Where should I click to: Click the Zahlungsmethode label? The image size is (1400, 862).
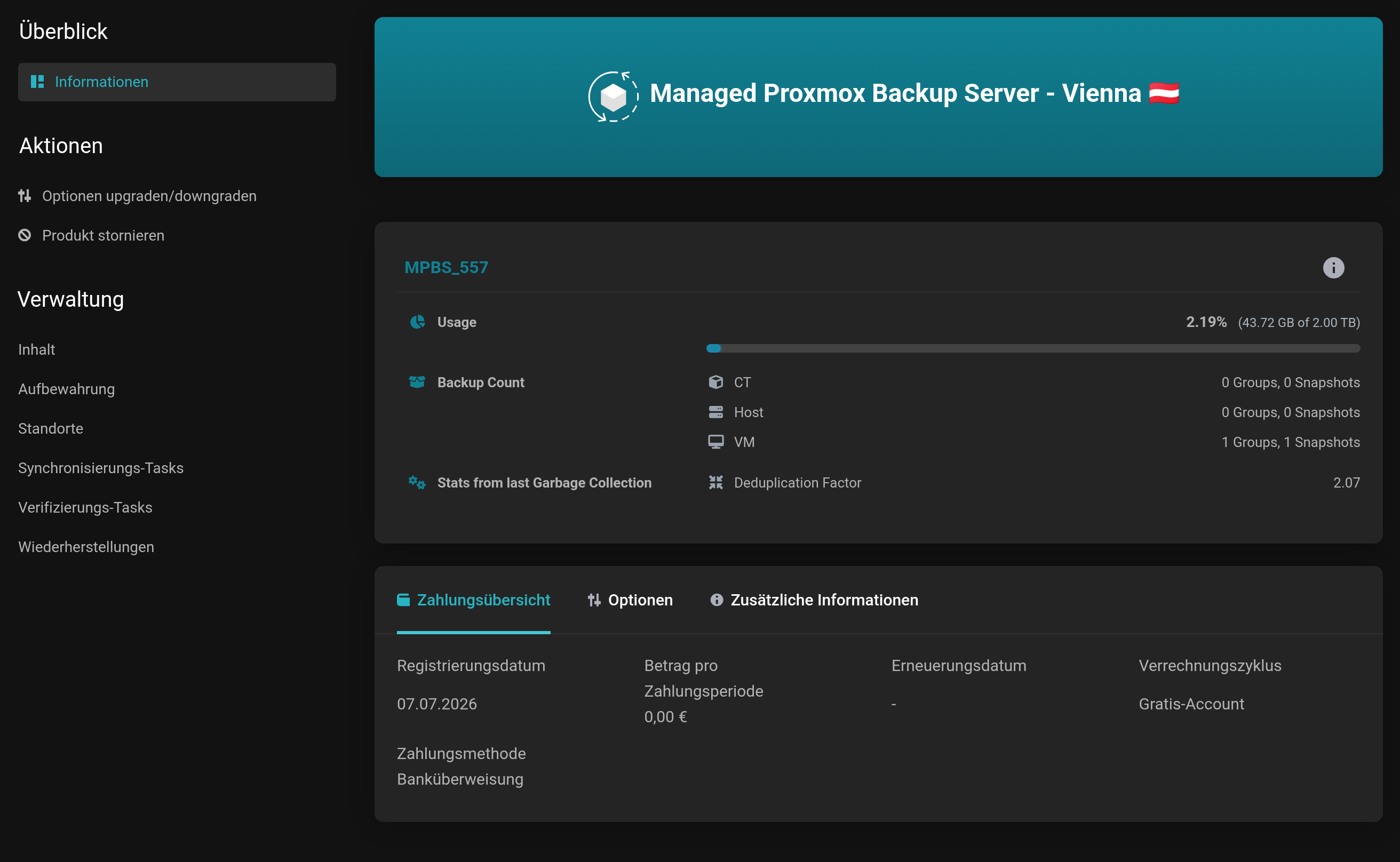click(x=462, y=754)
